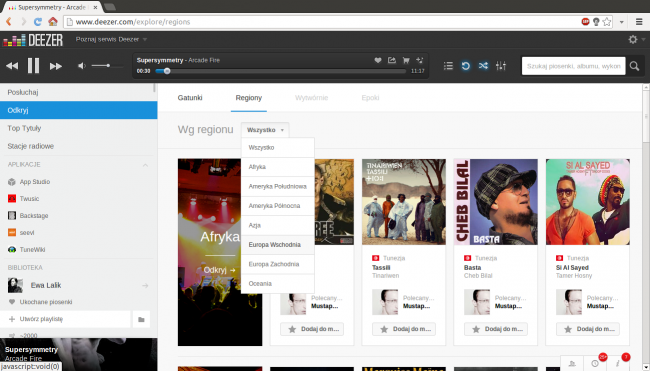Click Utwórz playlistę button
The width and height of the screenshot is (650, 371).
click(65, 319)
